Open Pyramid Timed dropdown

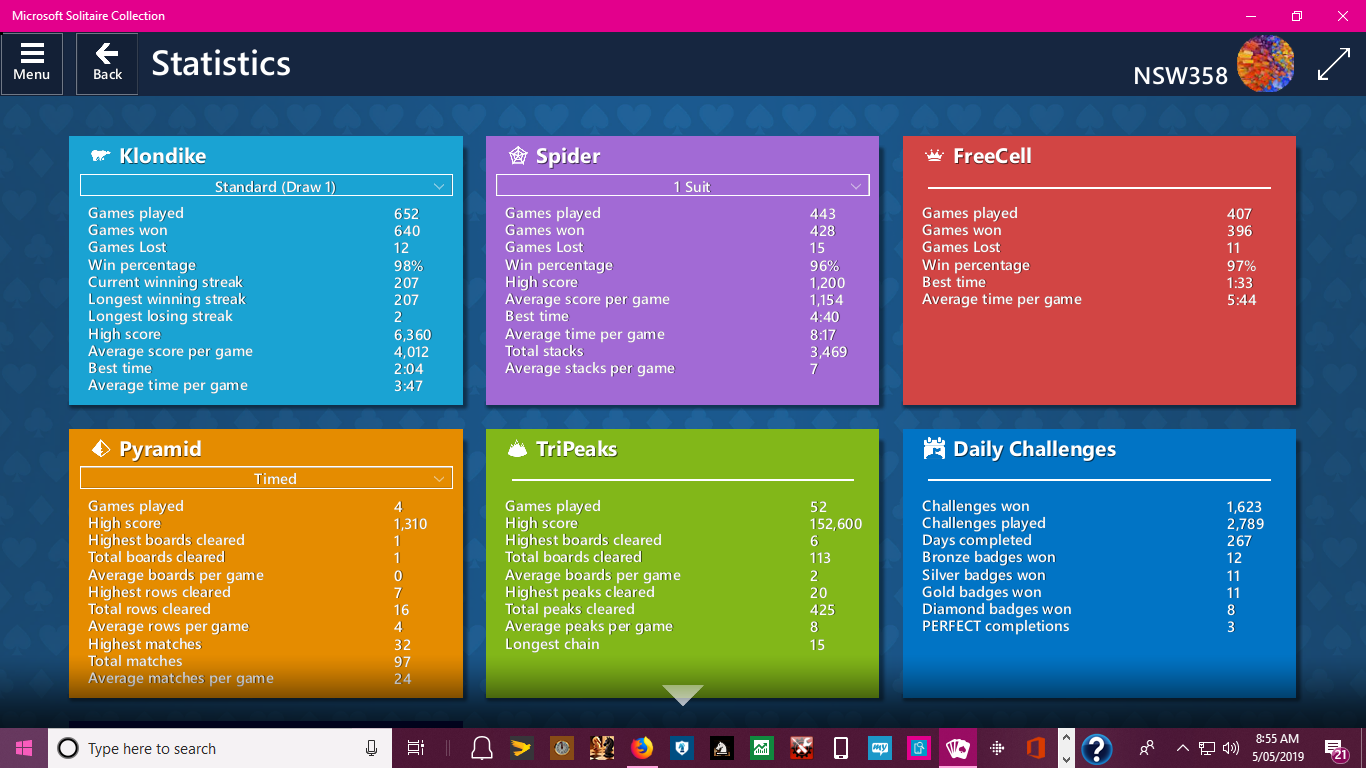coord(266,478)
